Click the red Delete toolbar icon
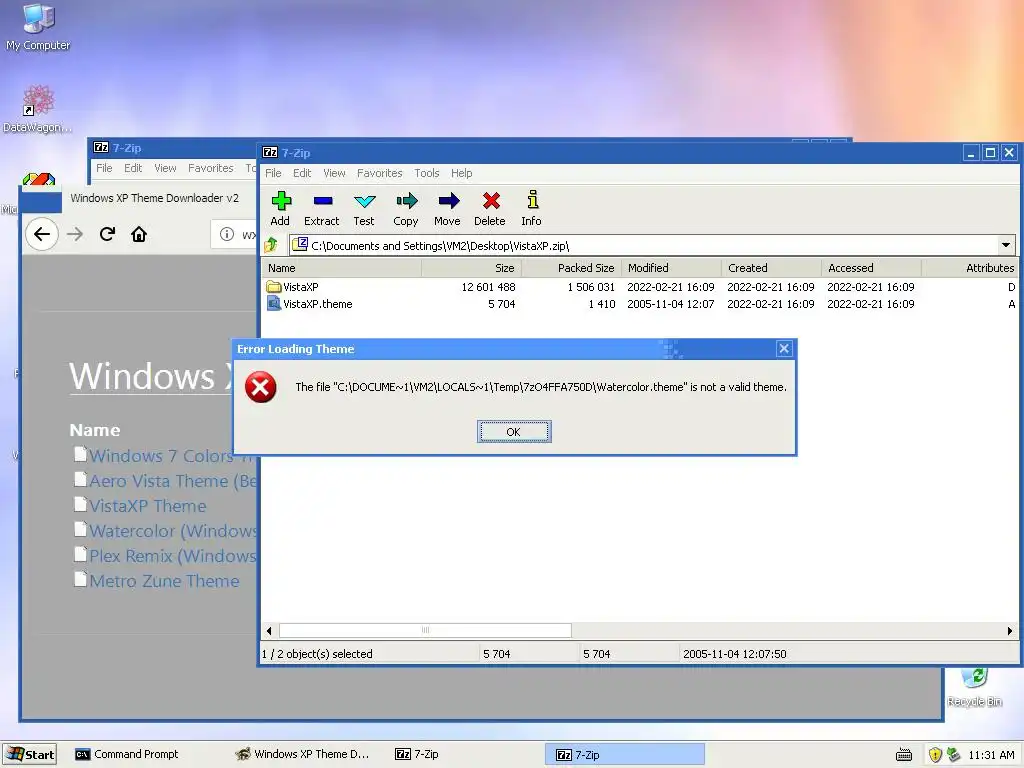Screen dimensions: 1024x768 pos(490,200)
